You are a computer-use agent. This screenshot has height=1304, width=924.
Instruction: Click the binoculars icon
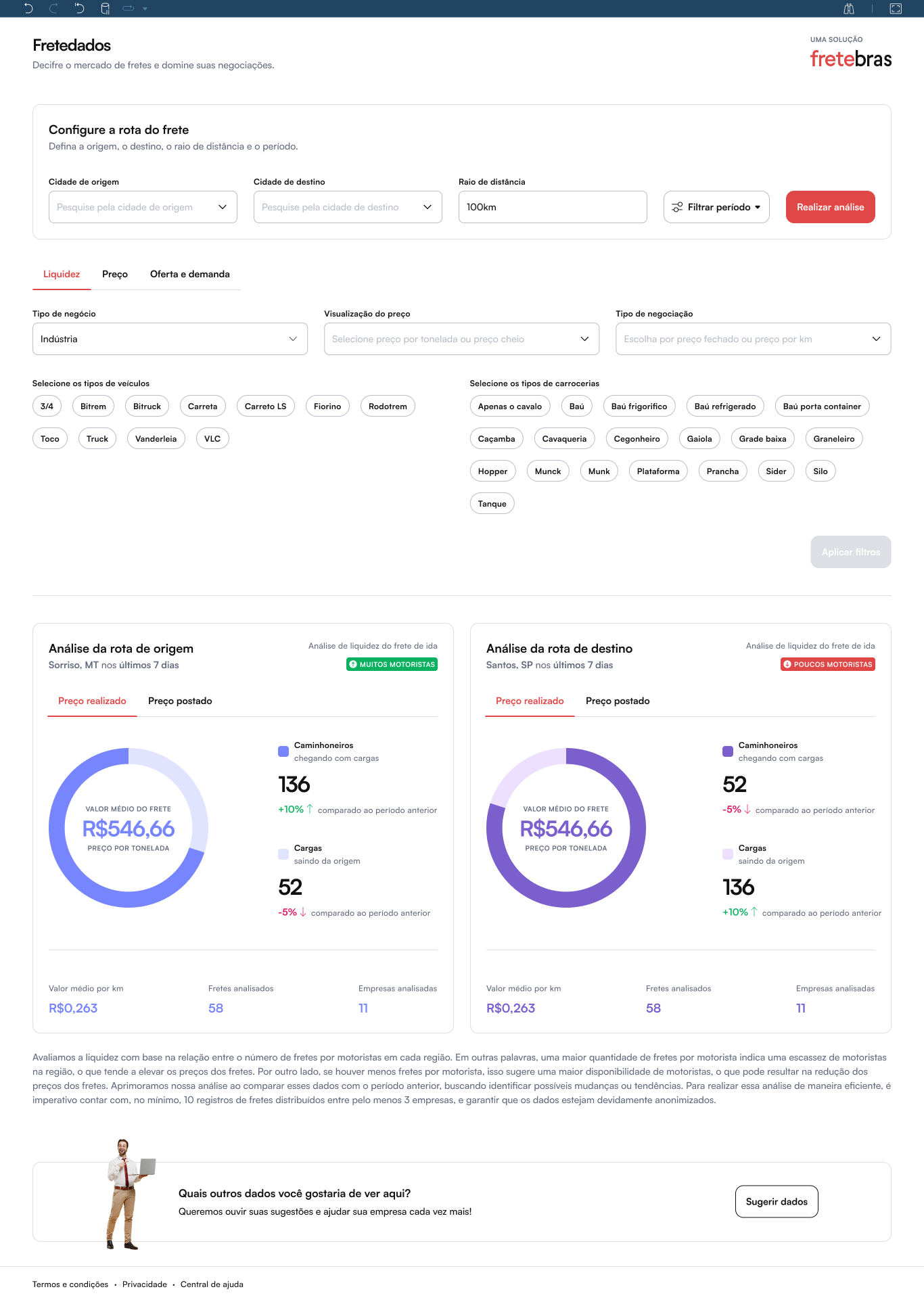click(849, 9)
